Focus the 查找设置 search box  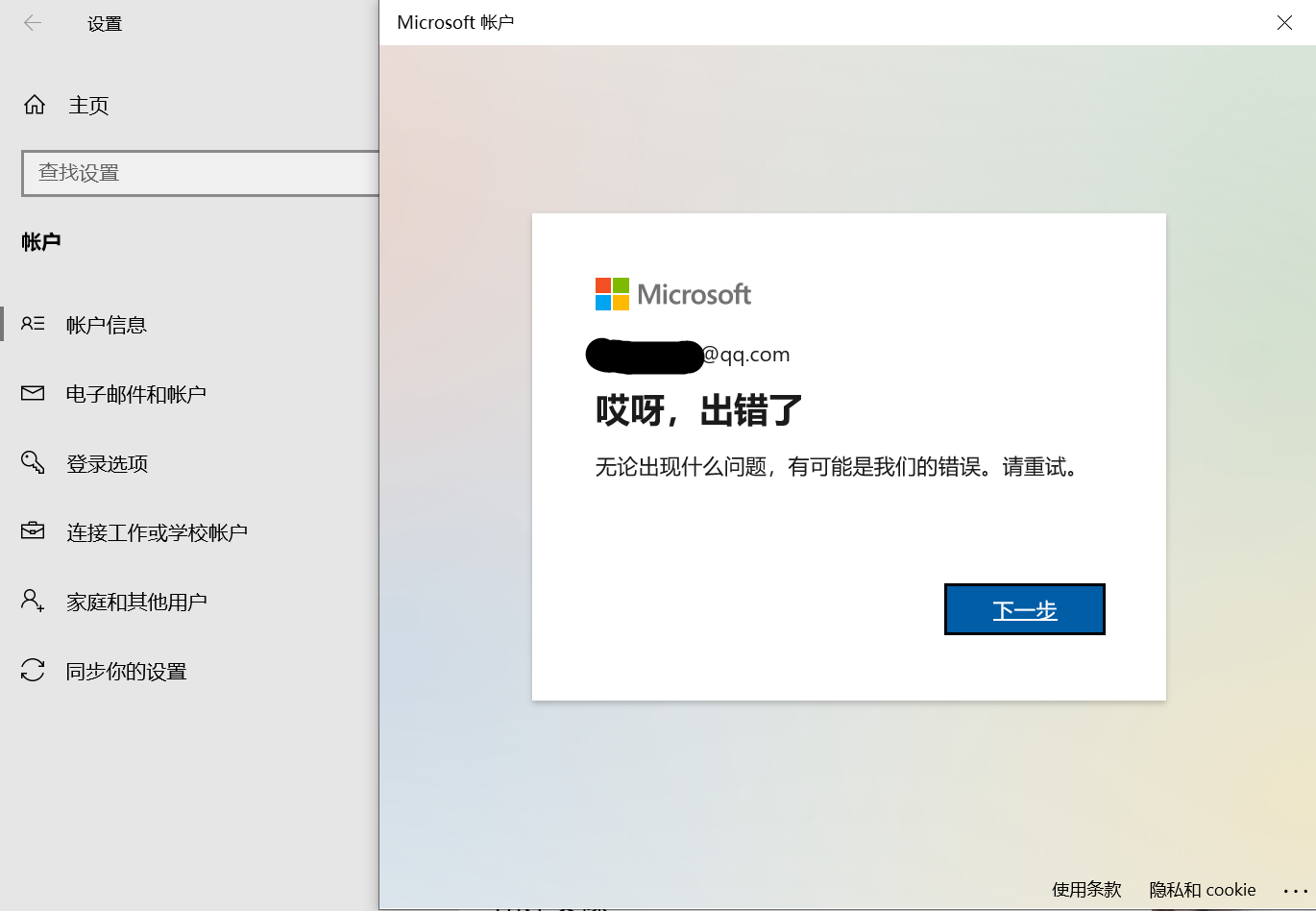click(200, 173)
